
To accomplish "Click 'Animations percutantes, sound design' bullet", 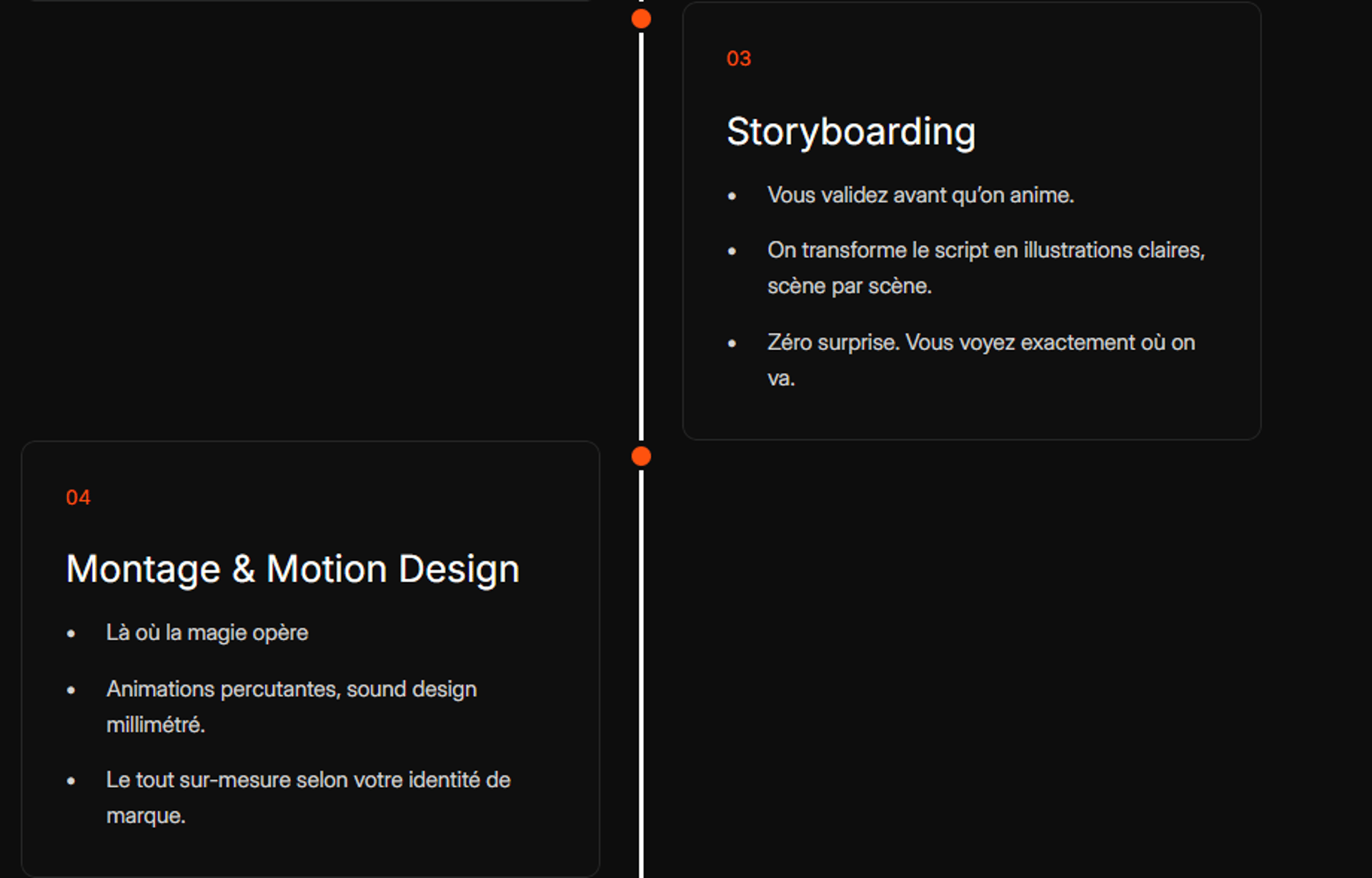I will coord(291,689).
